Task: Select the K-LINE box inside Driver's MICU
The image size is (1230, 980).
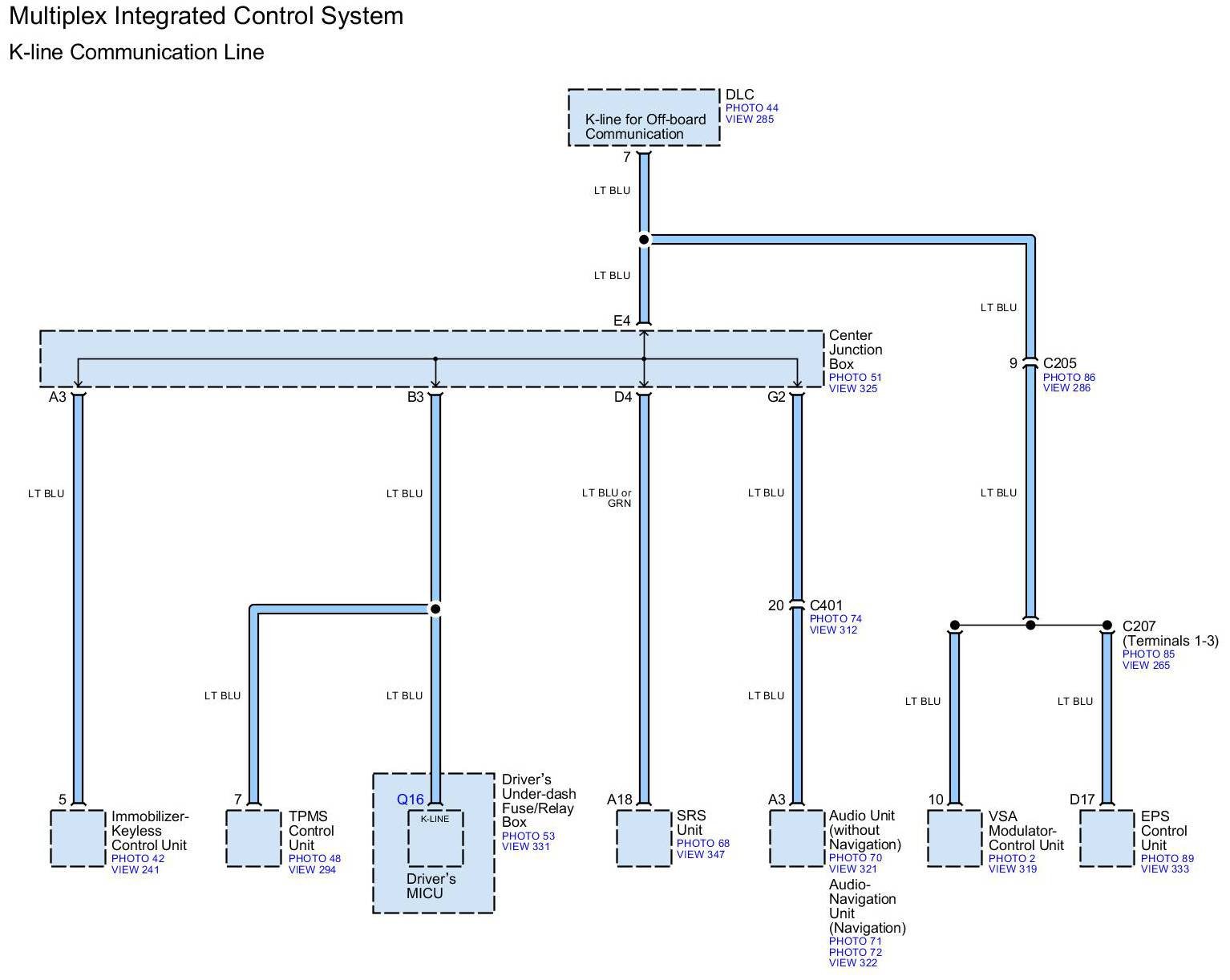Action: pyautogui.click(x=435, y=839)
